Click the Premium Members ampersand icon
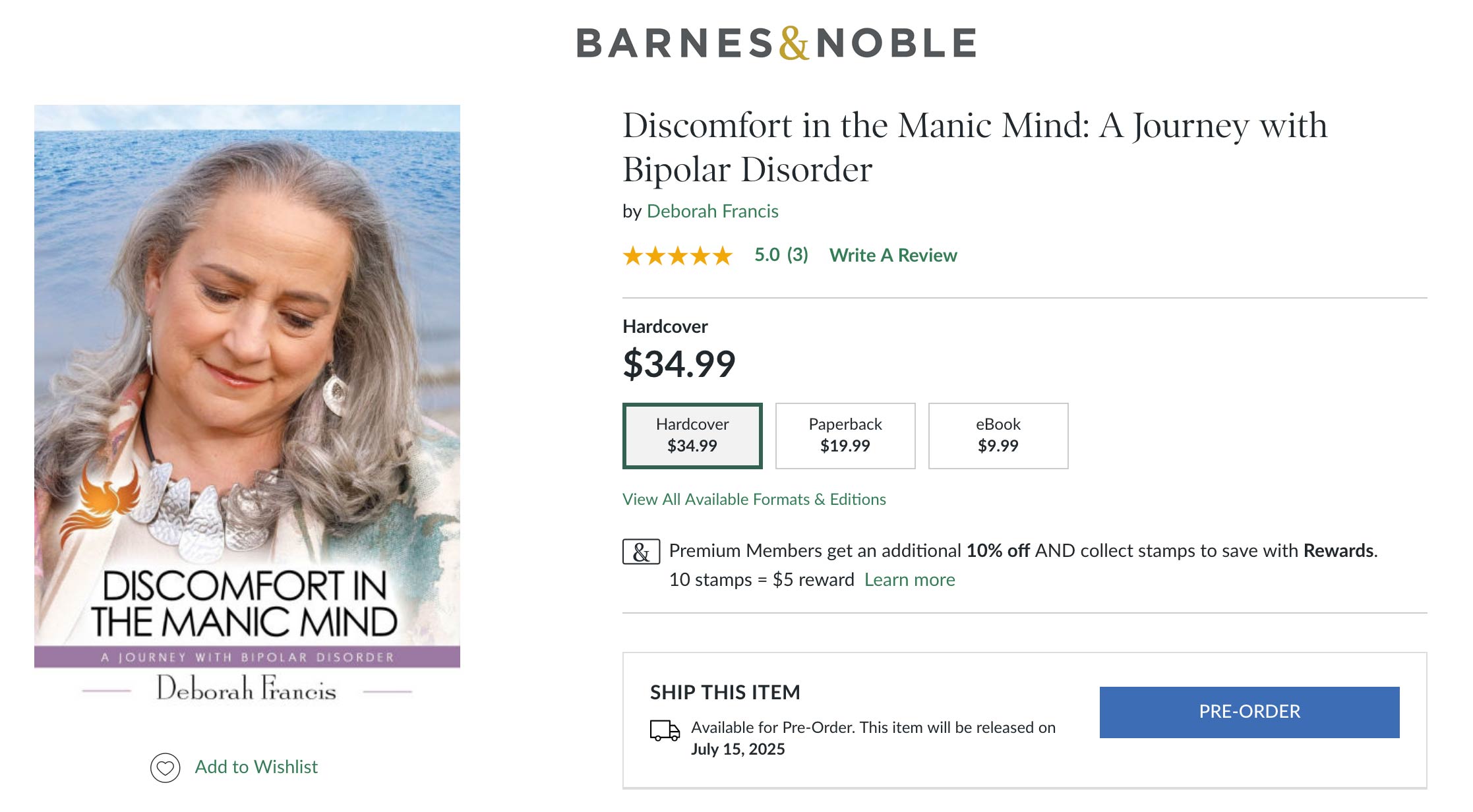Image resolution: width=1473 pixels, height=812 pixels. click(641, 552)
